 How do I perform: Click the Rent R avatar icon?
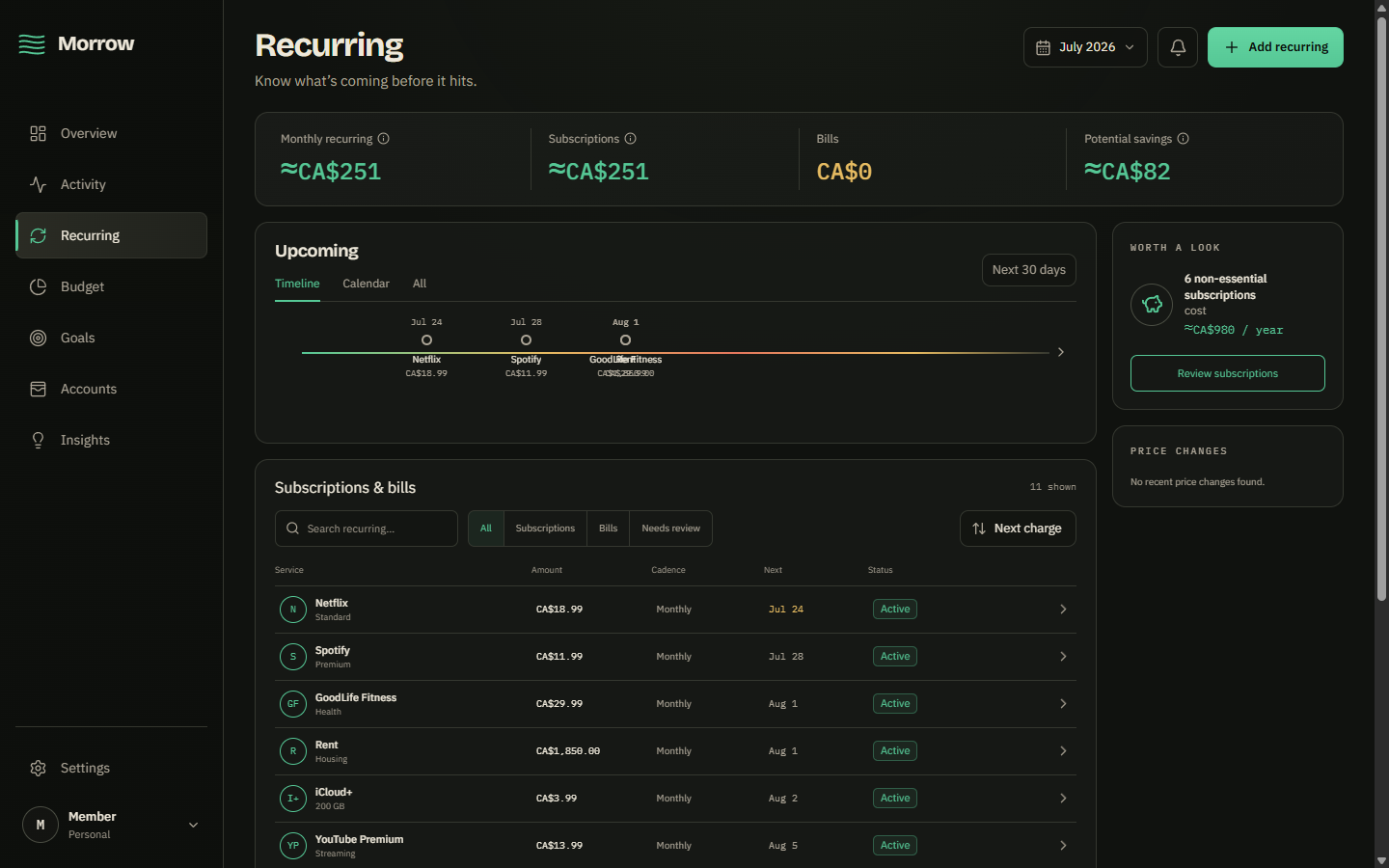(293, 751)
